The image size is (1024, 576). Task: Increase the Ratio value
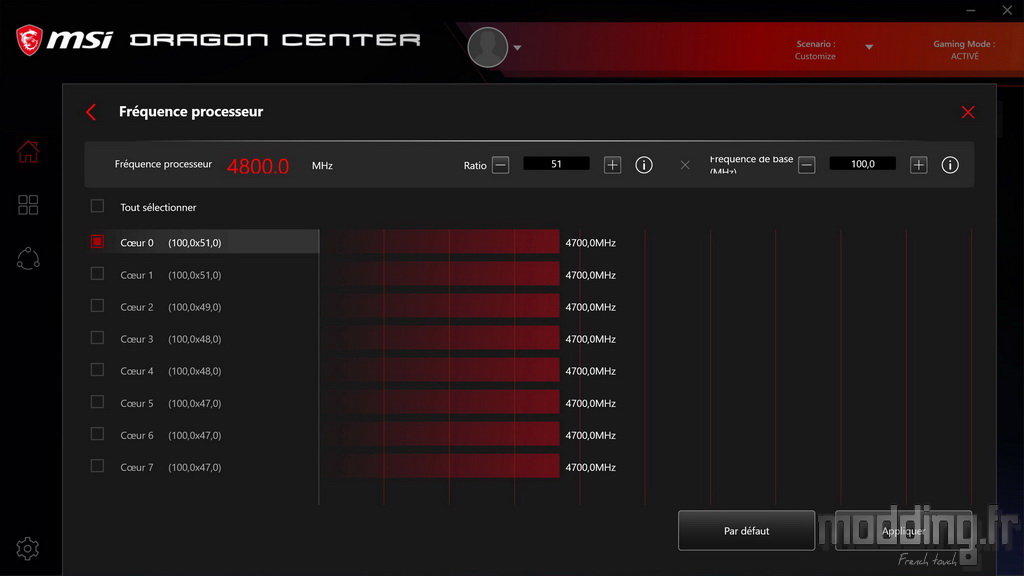point(613,165)
